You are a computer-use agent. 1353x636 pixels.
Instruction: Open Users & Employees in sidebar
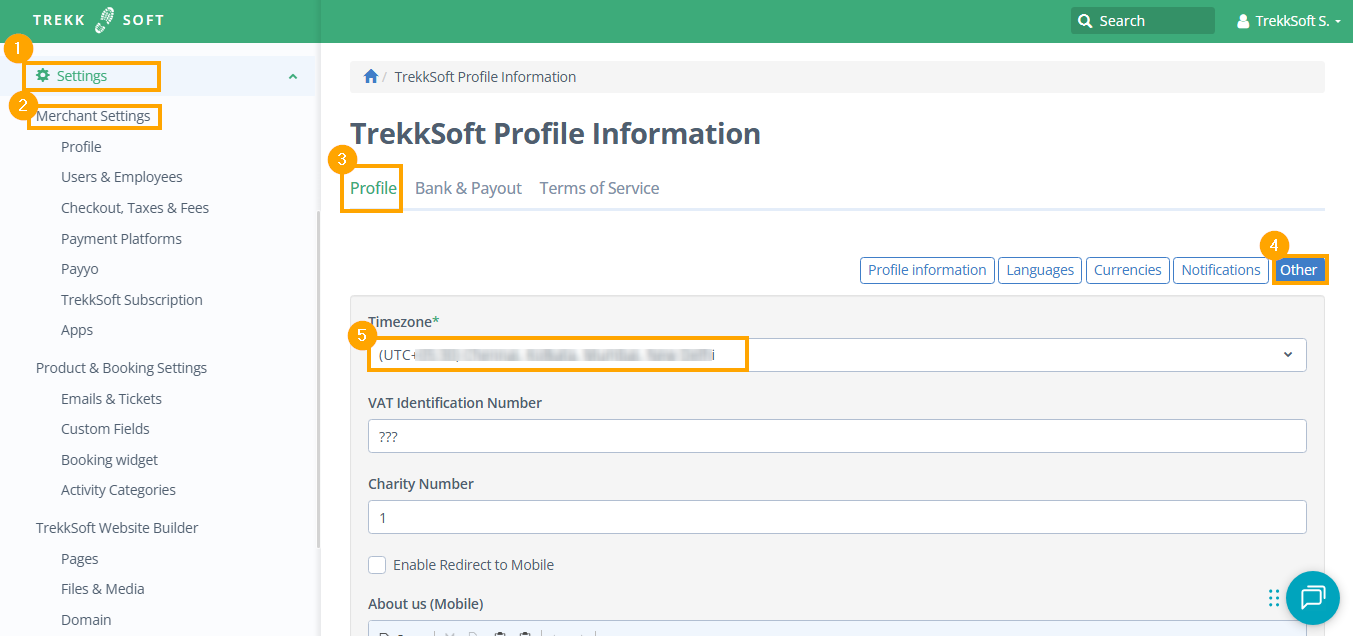(122, 177)
